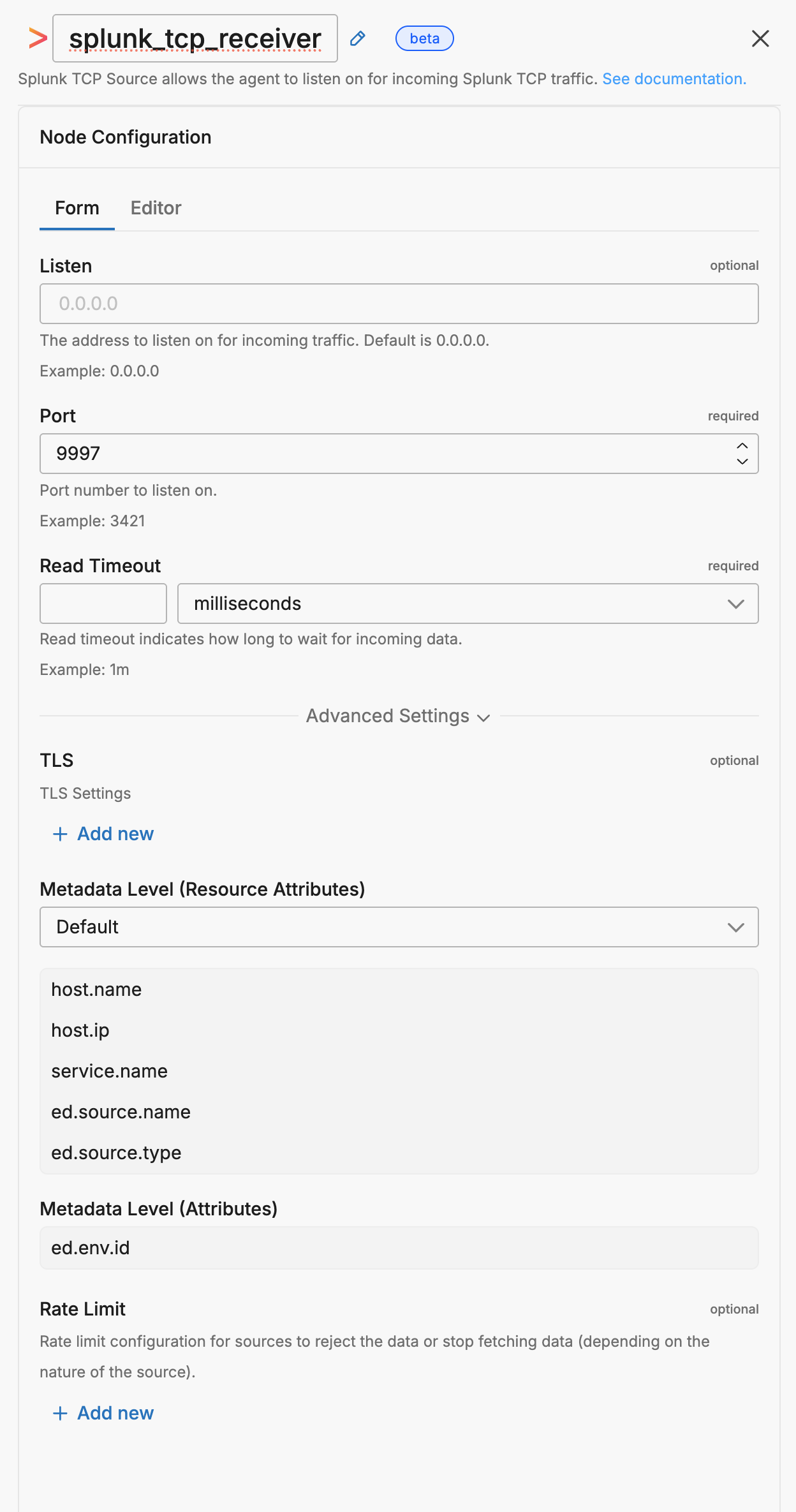Select the Form tab
Image resolution: width=796 pixels, height=1512 pixels.
point(77,208)
